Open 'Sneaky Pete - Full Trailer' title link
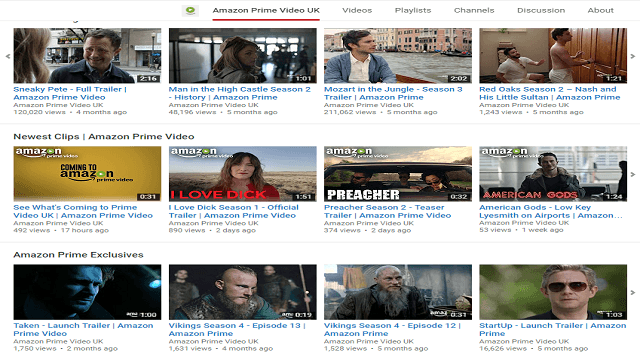640x360 pixels. tap(70, 93)
